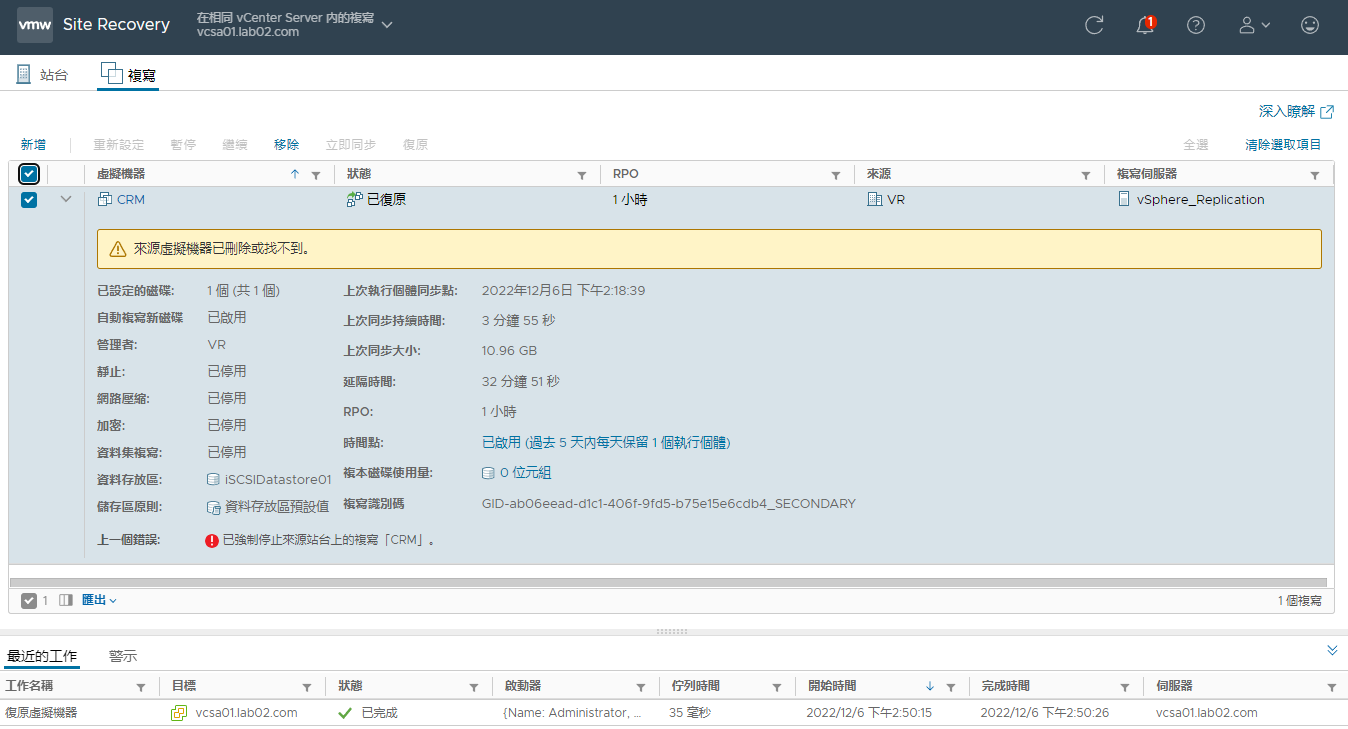
Task: Filter the 伺服器 column
Action: (1332, 687)
